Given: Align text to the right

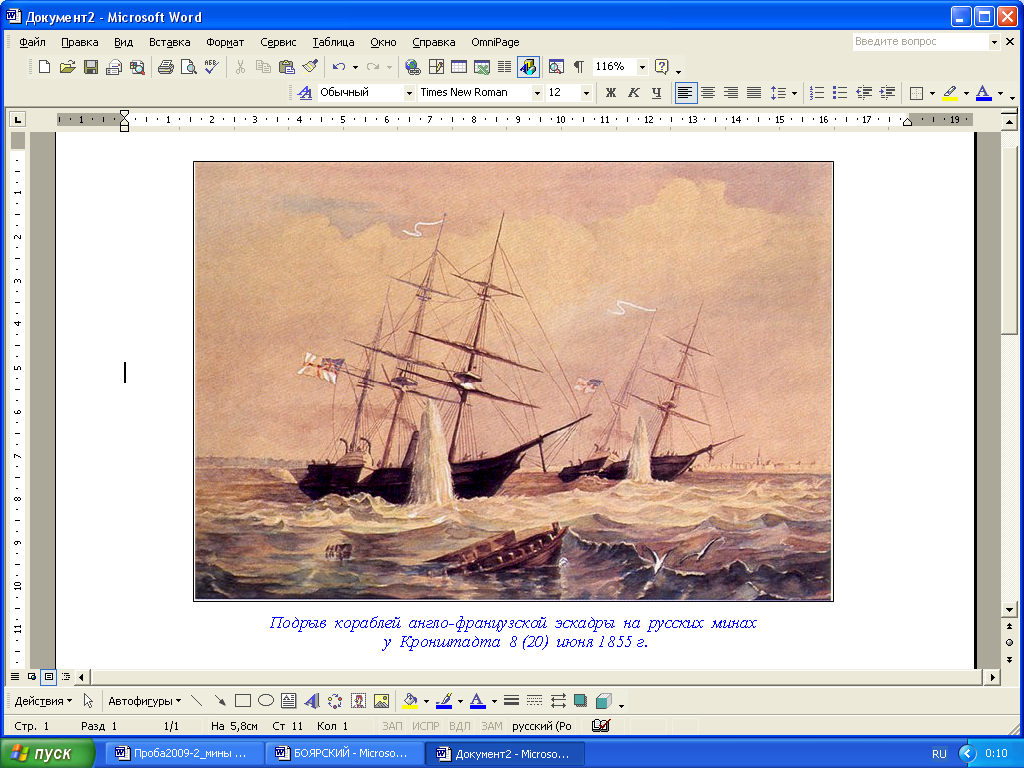Looking at the screenshot, I should pyautogui.click(x=731, y=93).
